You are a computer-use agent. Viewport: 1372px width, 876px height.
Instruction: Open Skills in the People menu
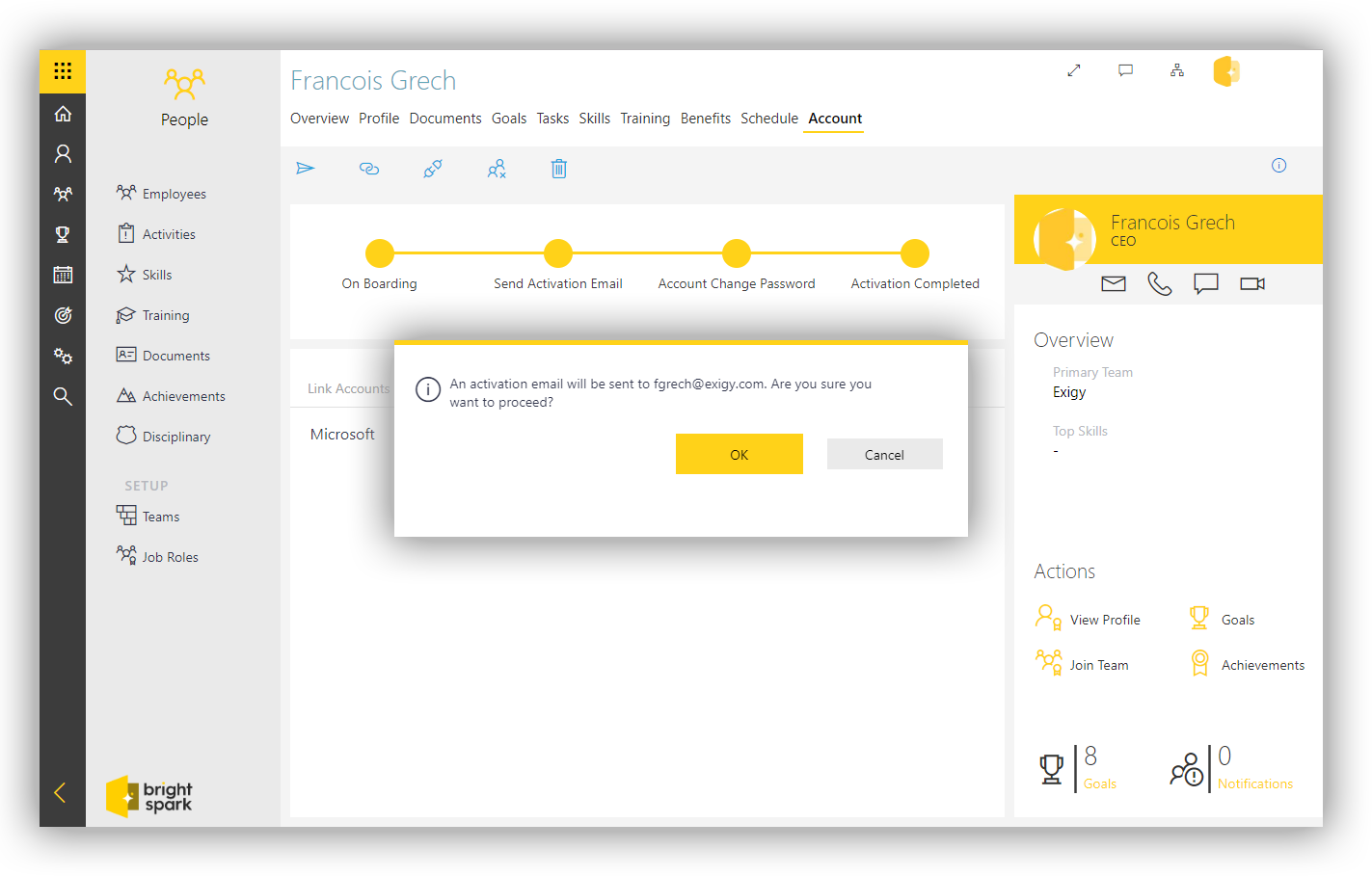pos(145,275)
